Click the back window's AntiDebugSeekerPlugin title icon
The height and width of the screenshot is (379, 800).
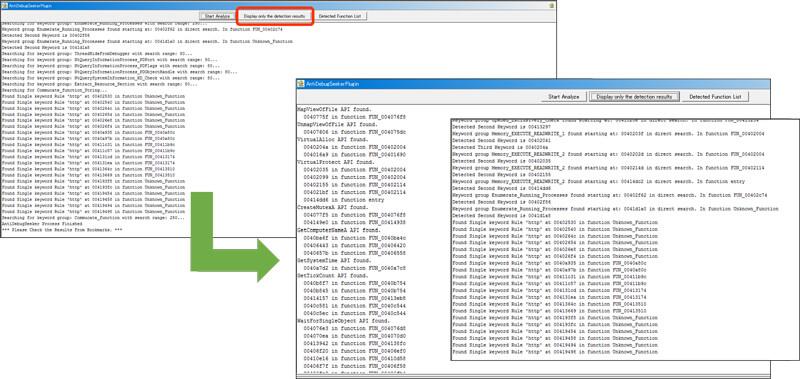(x=5, y=5)
